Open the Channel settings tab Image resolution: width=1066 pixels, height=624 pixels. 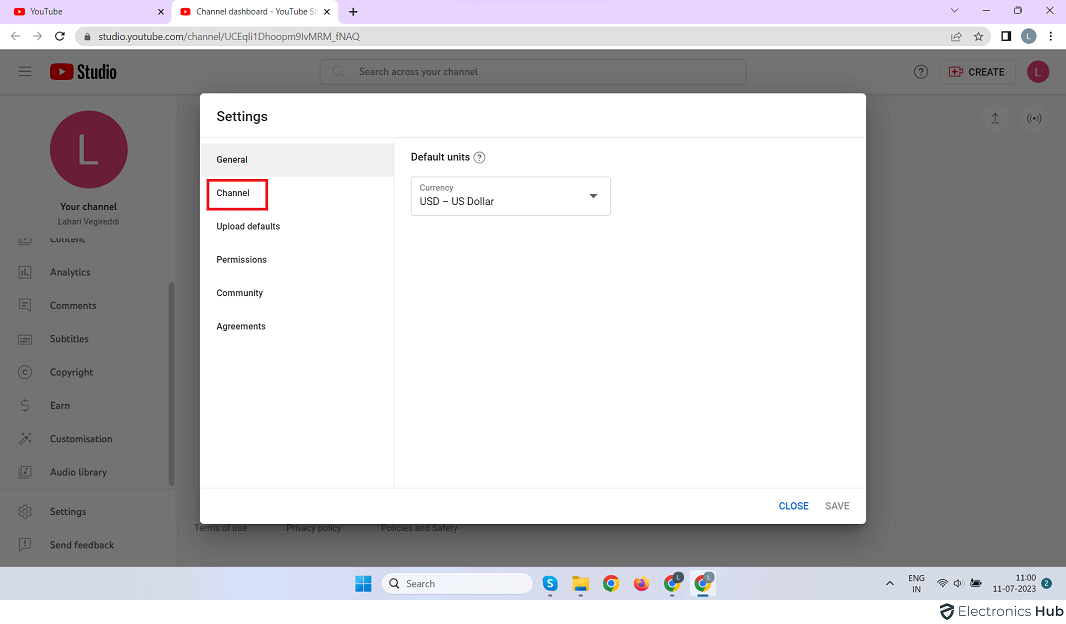[x=233, y=193]
